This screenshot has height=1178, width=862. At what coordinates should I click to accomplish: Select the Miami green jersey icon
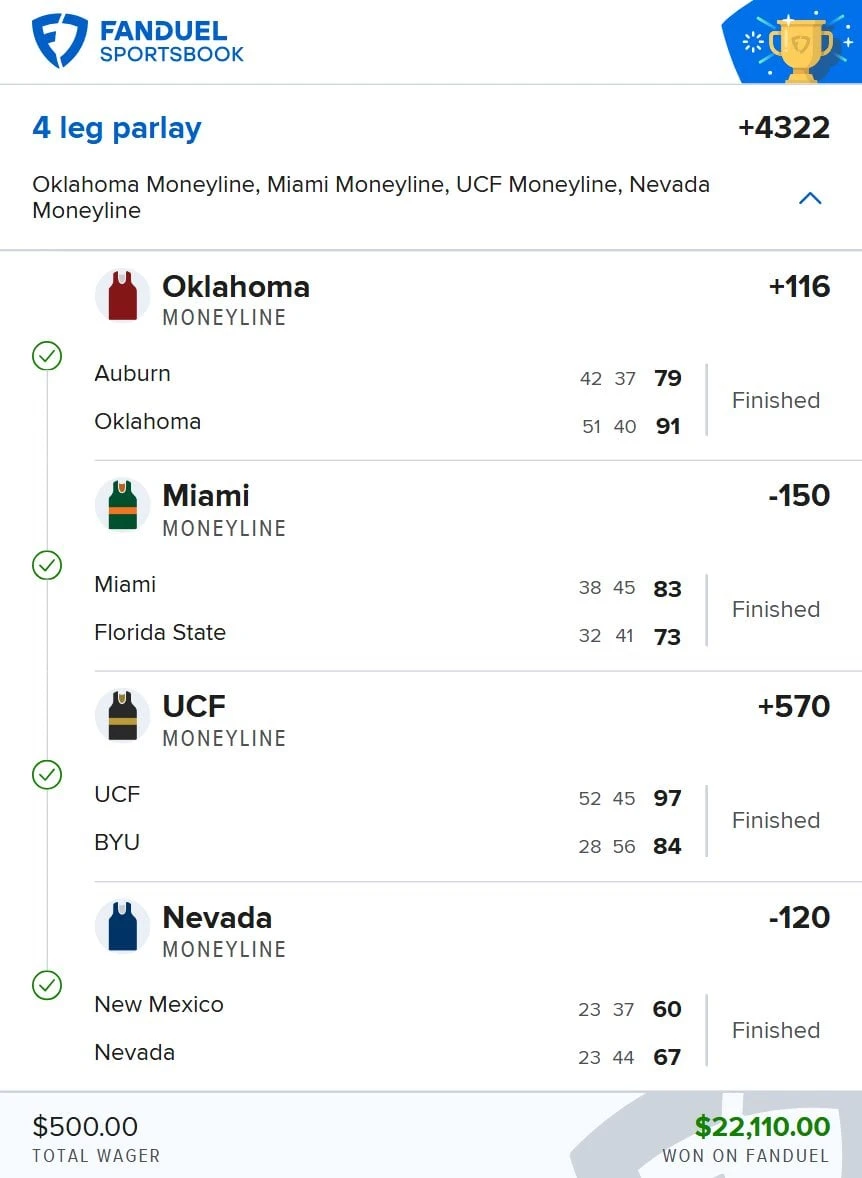click(x=122, y=506)
